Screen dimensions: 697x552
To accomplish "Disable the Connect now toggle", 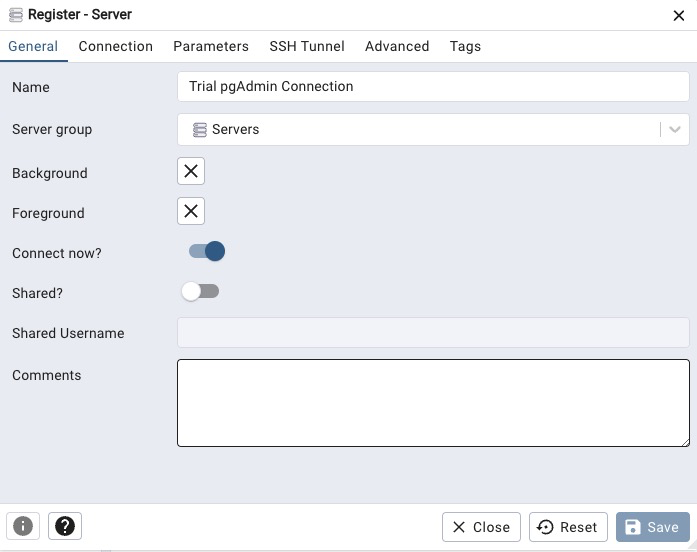I will click(x=207, y=251).
